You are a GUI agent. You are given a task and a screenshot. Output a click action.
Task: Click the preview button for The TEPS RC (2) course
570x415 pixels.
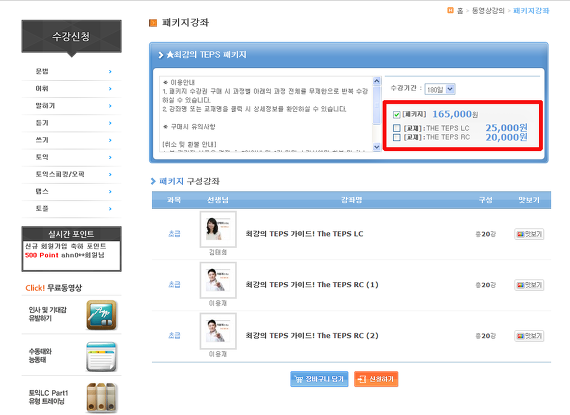pyautogui.click(x=529, y=336)
